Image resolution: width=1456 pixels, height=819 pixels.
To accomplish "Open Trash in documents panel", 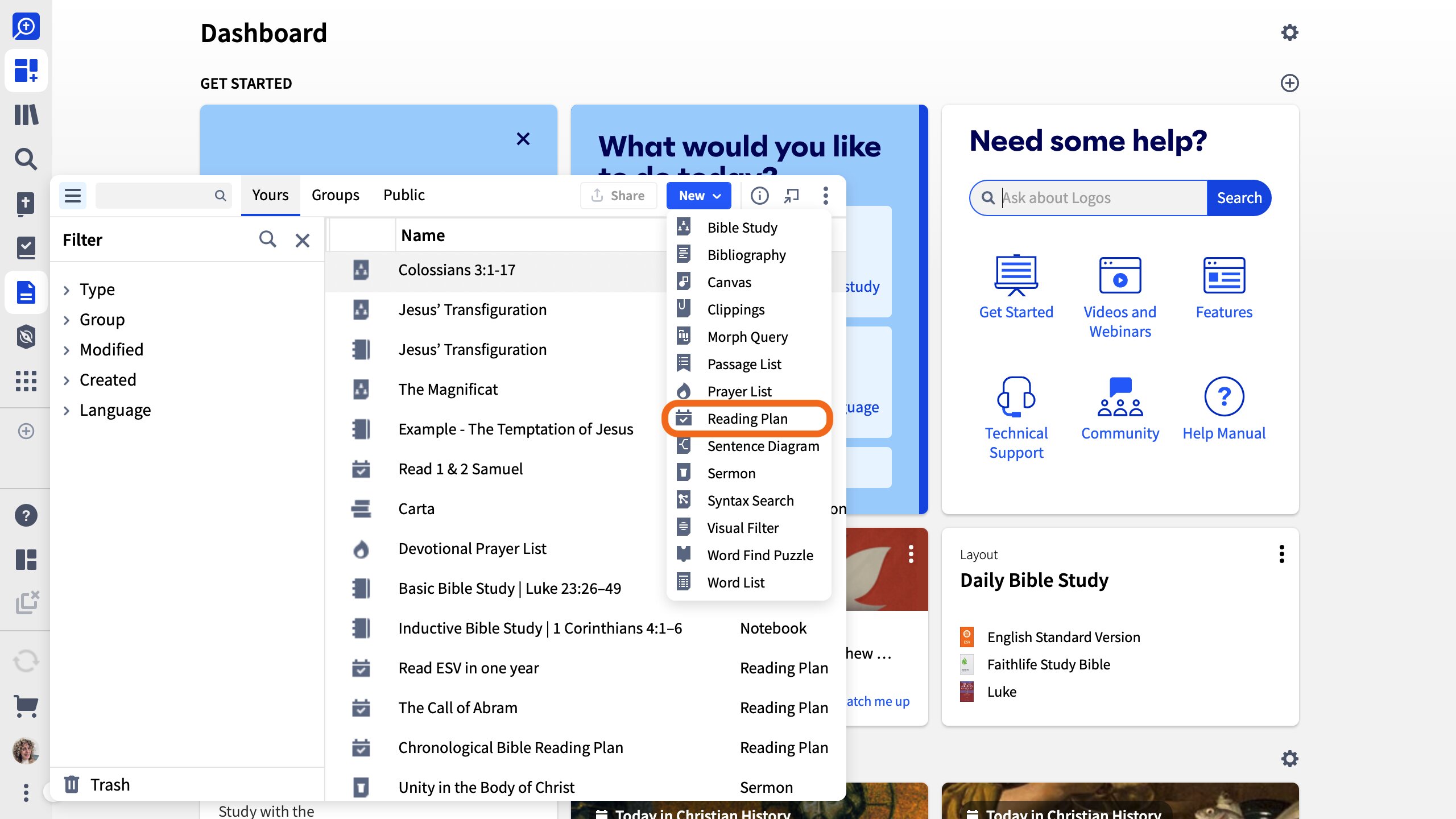I will tap(97, 785).
